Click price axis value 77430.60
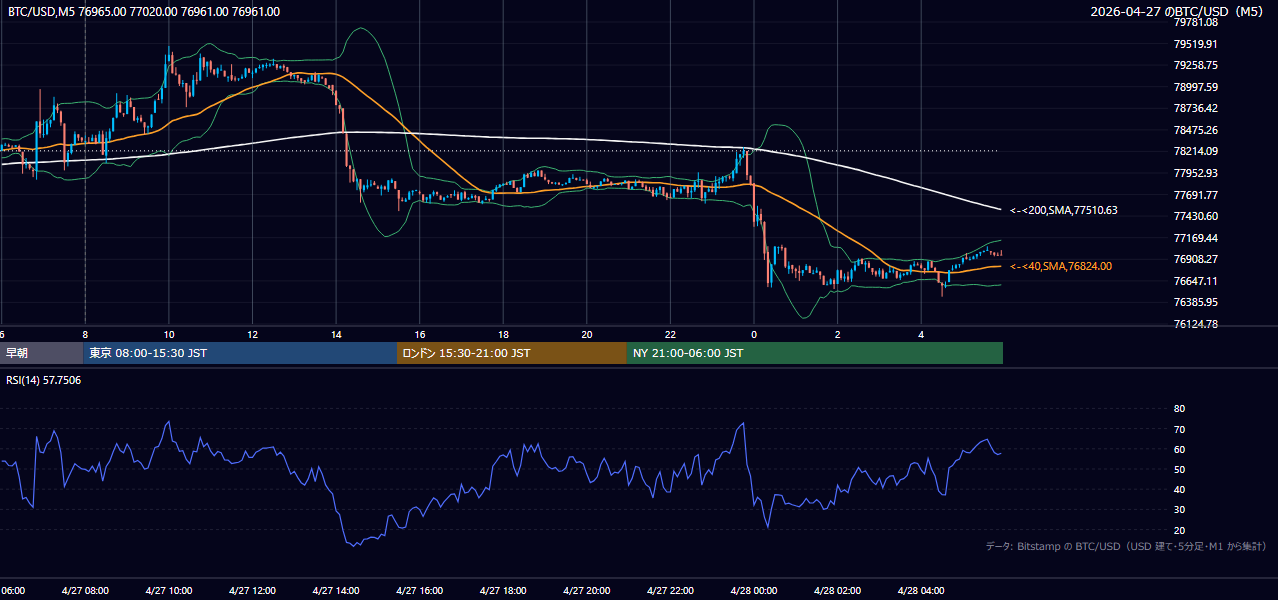This screenshot has height=600, width=1278. (x=1195, y=216)
